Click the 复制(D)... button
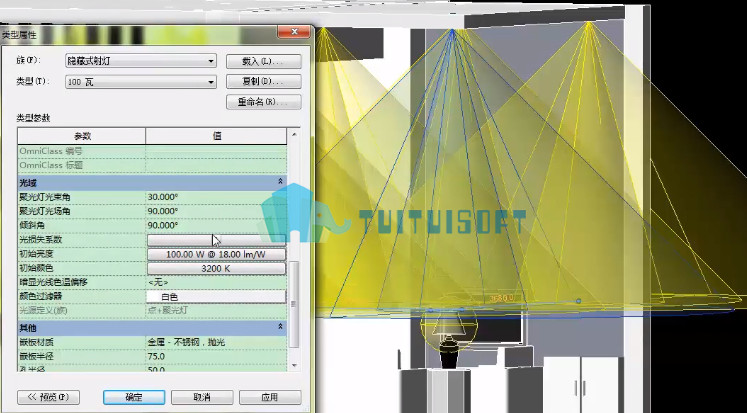This screenshot has width=747, height=413. (x=263, y=81)
